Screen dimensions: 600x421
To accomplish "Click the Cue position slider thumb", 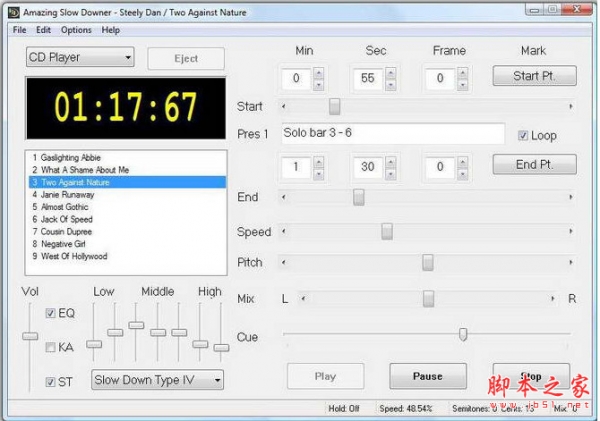I will pyautogui.click(x=463, y=334).
